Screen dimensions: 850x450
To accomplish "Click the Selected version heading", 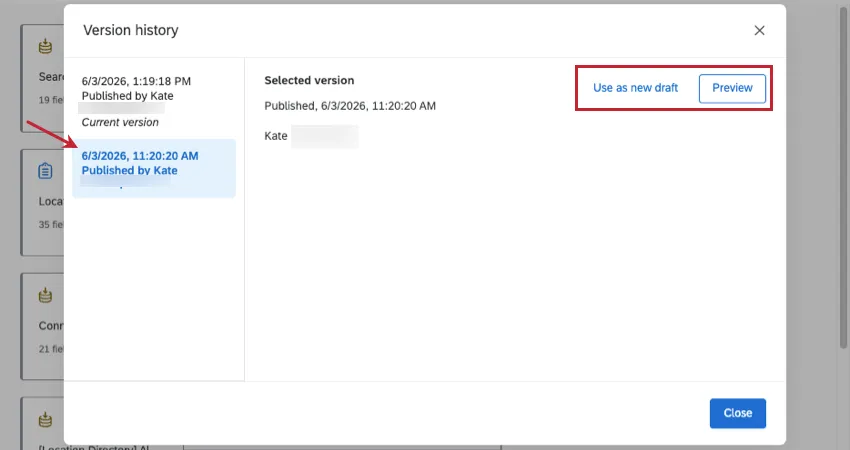I will pos(310,80).
